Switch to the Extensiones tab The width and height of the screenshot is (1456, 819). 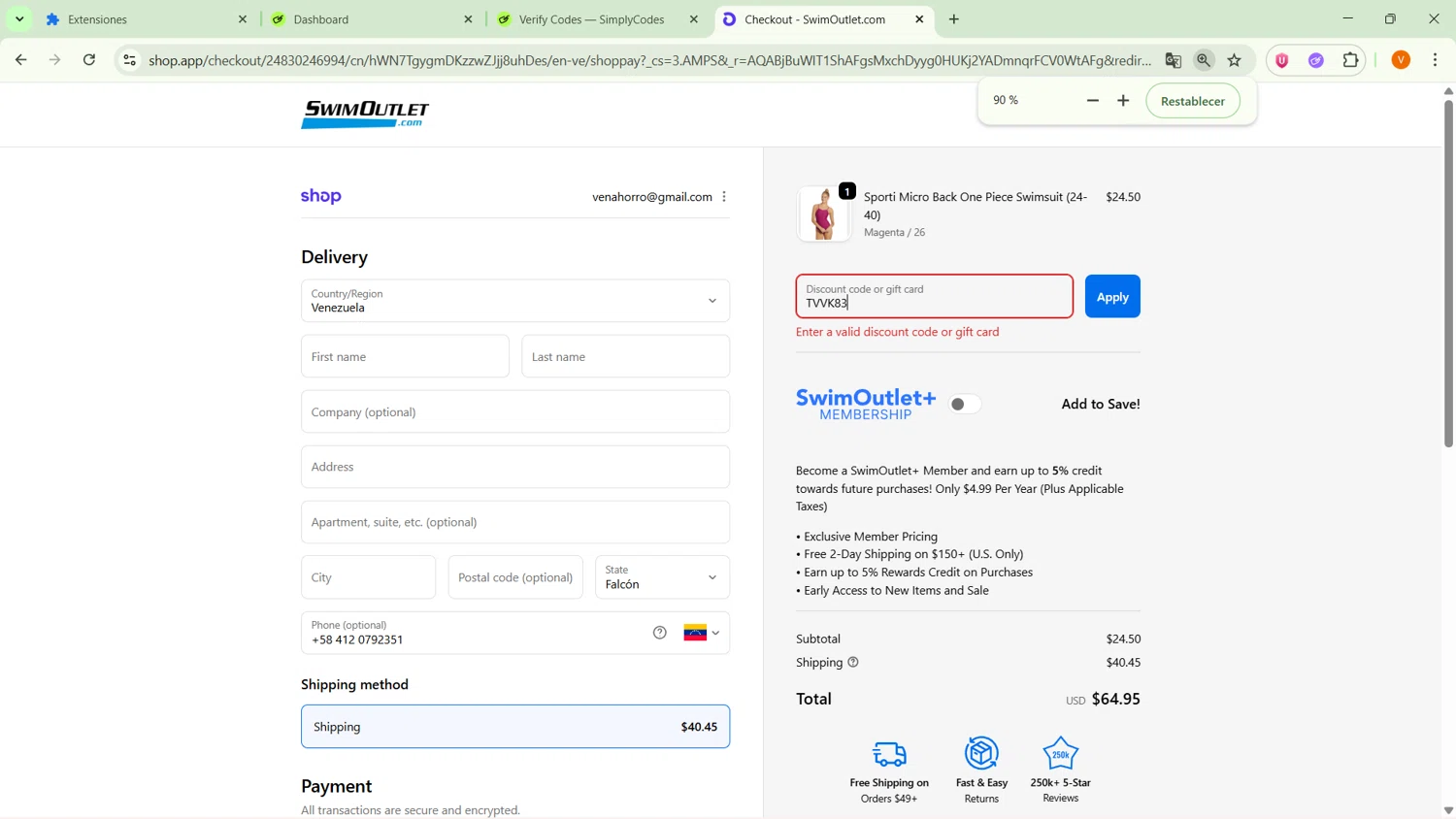pyautogui.click(x=146, y=19)
